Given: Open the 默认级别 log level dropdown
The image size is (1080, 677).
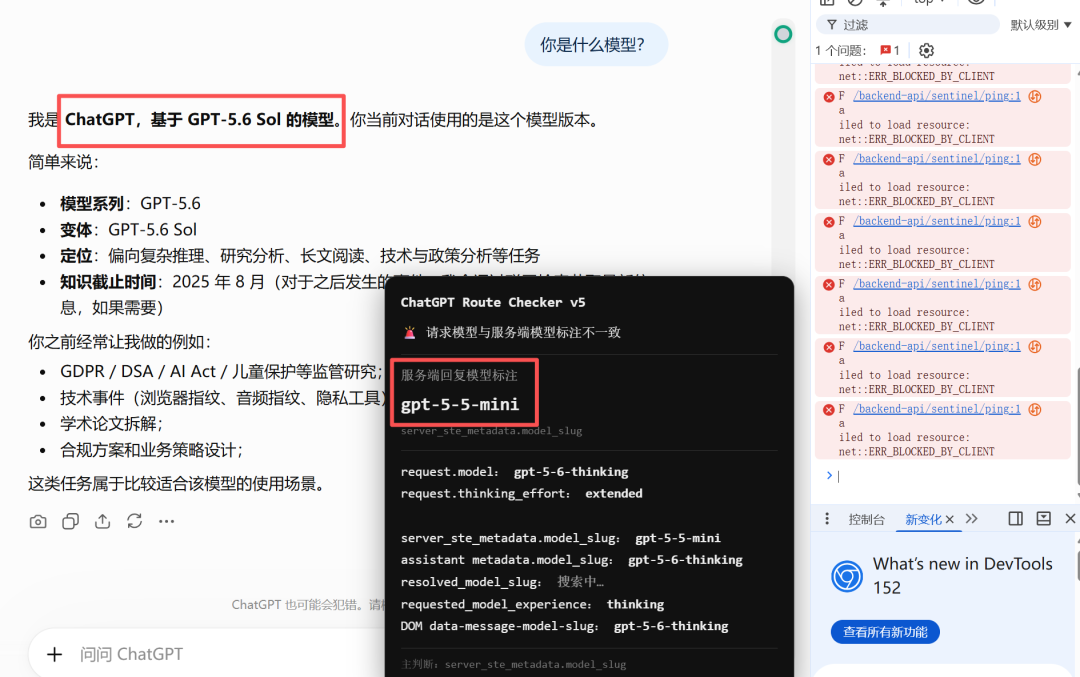Looking at the screenshot, I should click(x=1041, y=25).
